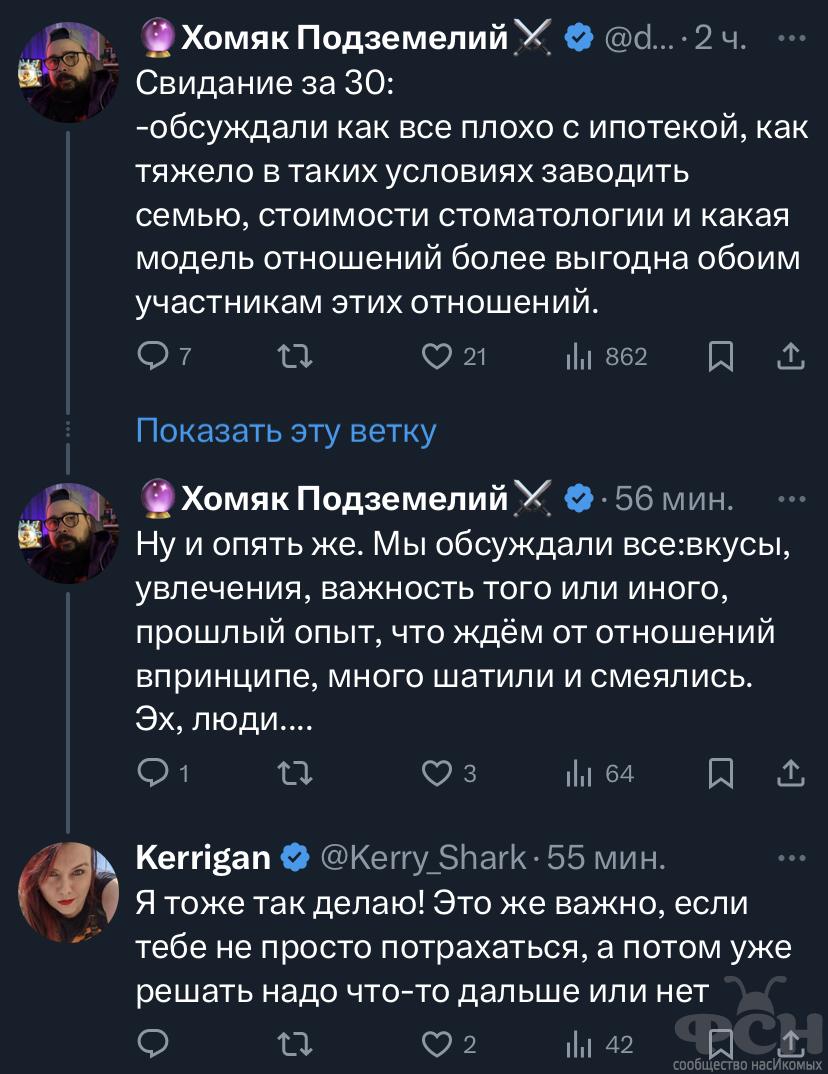View analytics of the tweet with 64 views

(580, 773)
